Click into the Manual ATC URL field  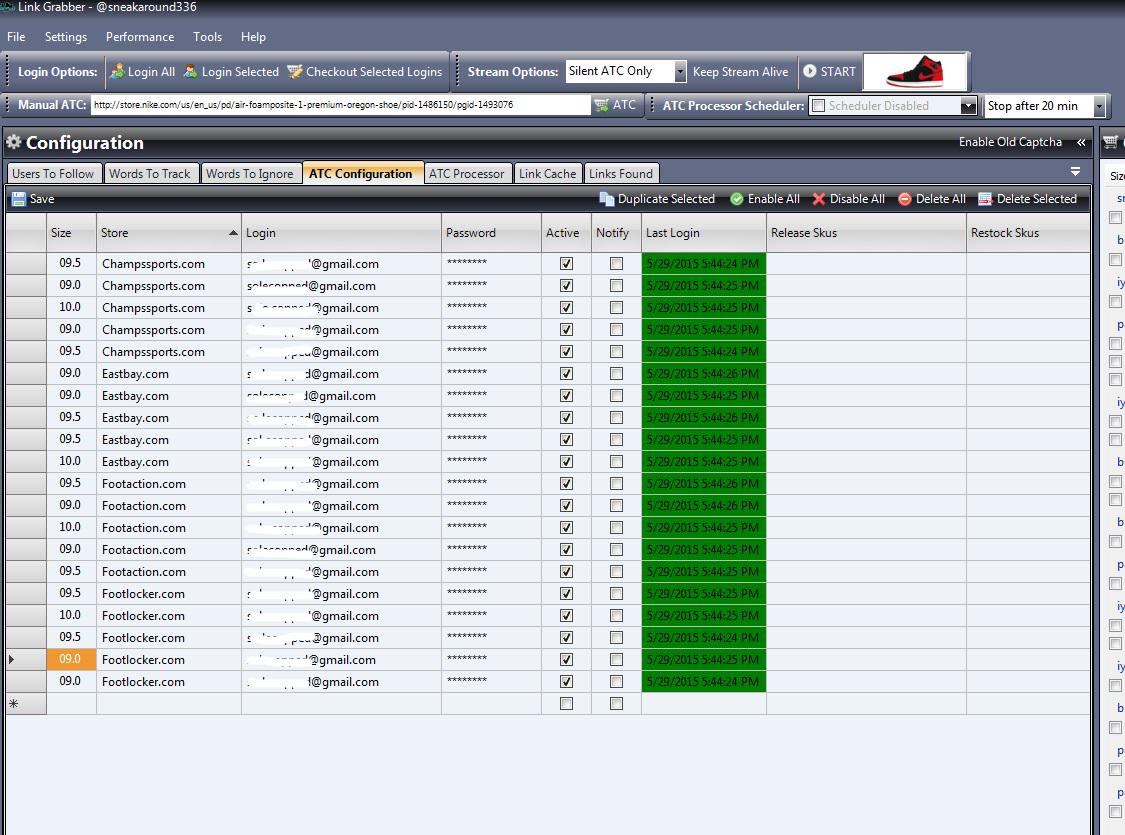coord(341,105)
